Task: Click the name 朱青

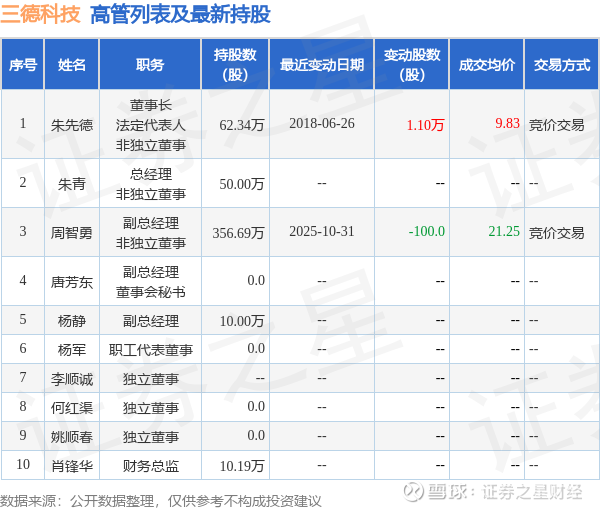Action: (72, 184)
